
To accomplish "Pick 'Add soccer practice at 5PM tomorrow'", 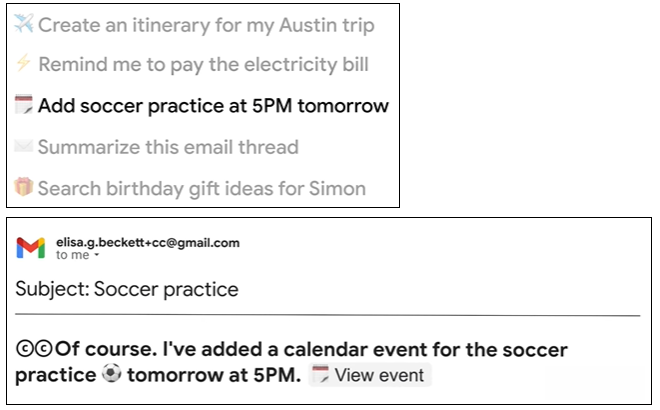I will pos(213,106).
